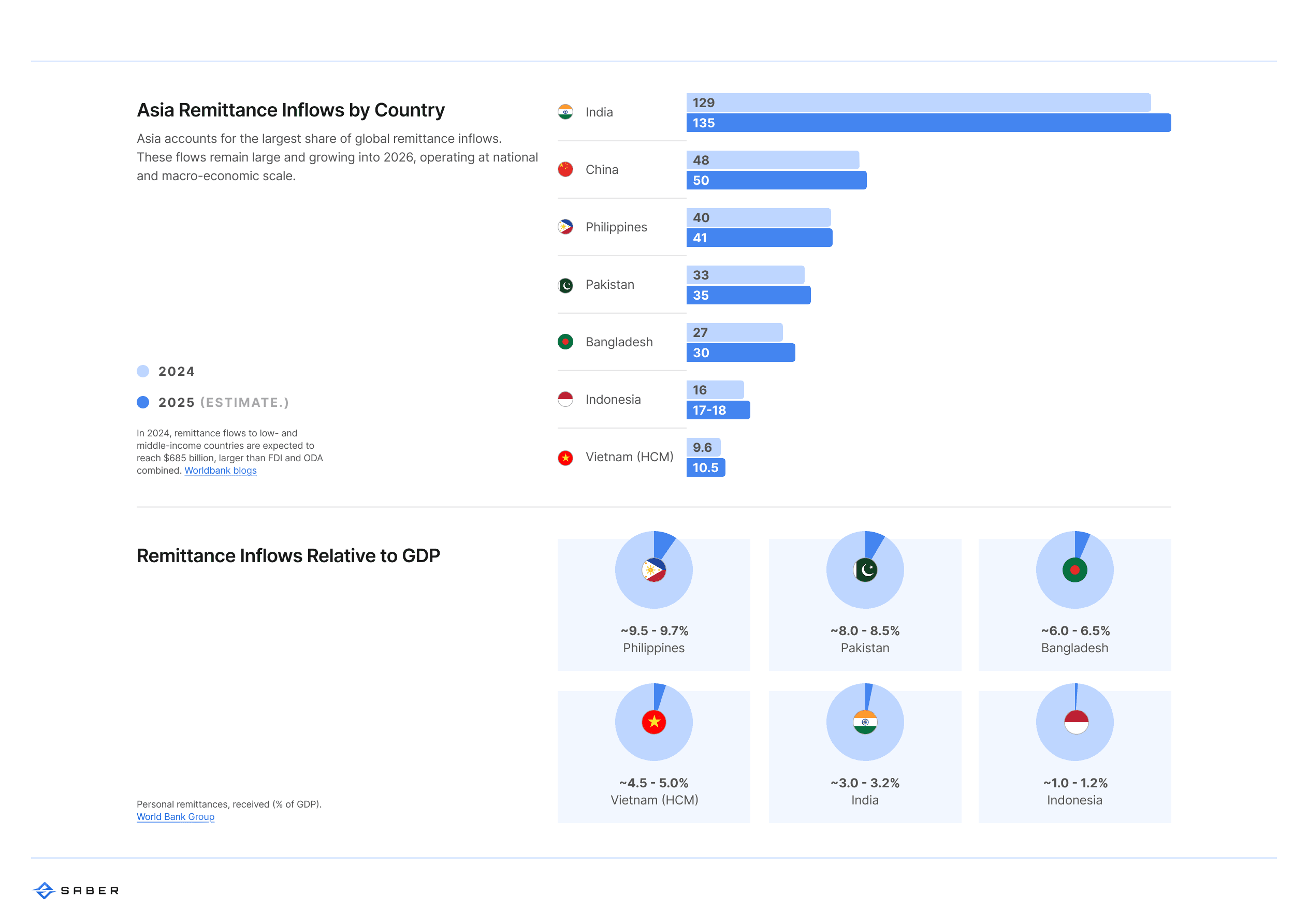This screenshot has width=1308, height=924.
Task: Select the Pakistan GDP pie chart
Action: [x=864, y=593]
